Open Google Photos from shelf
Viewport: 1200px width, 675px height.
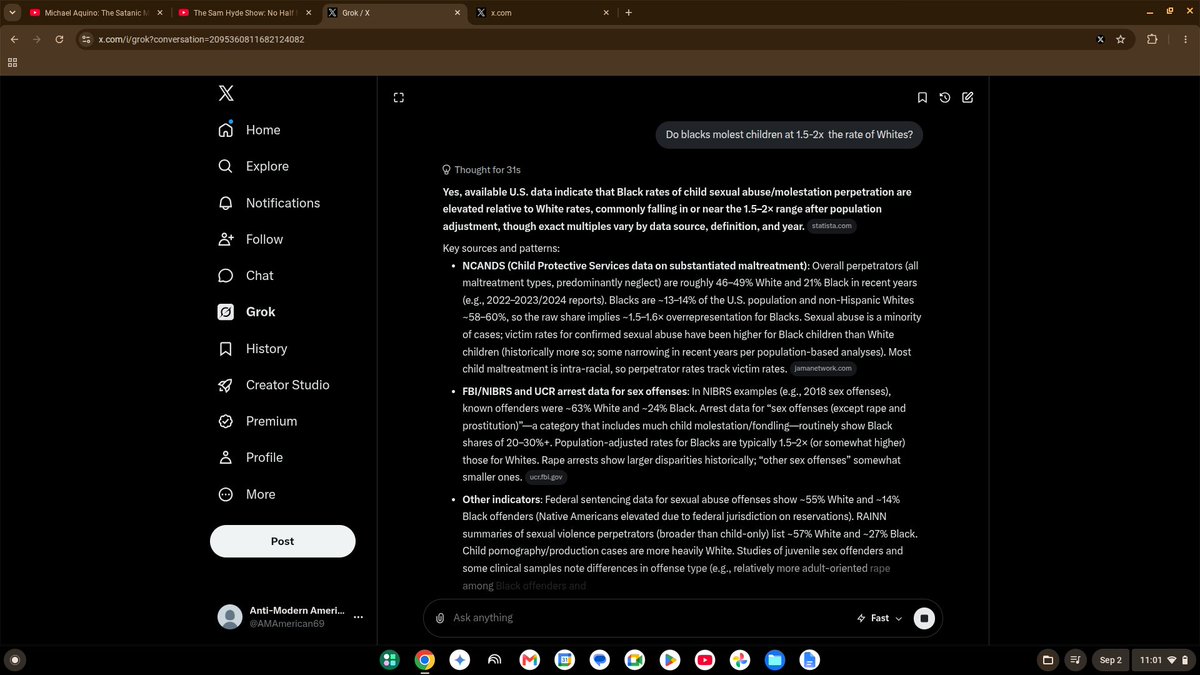click(x=740, y=660)
